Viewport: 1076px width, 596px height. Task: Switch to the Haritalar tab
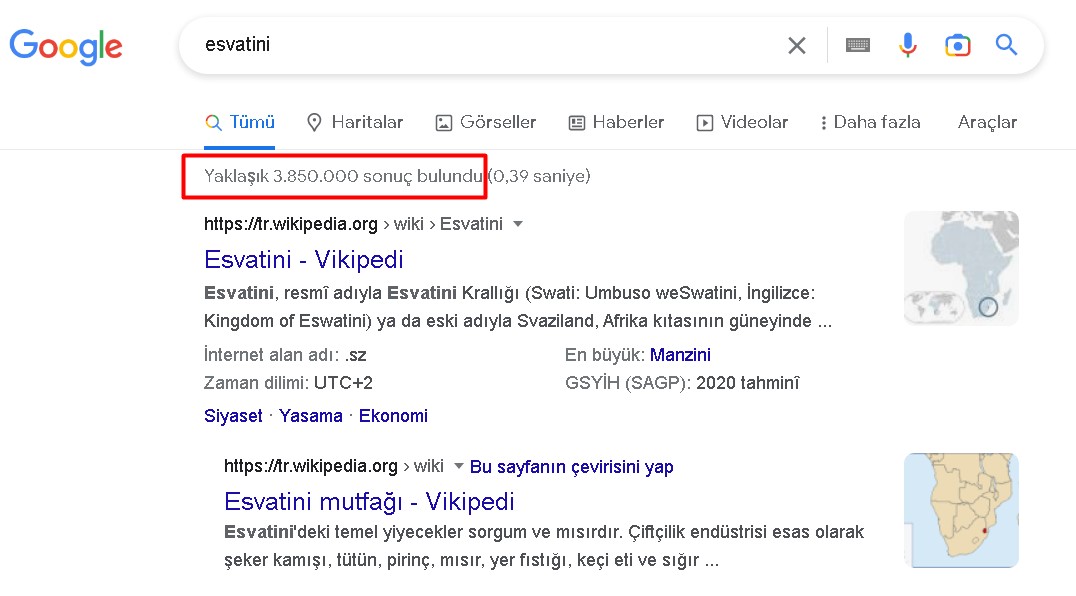(355, 122)
